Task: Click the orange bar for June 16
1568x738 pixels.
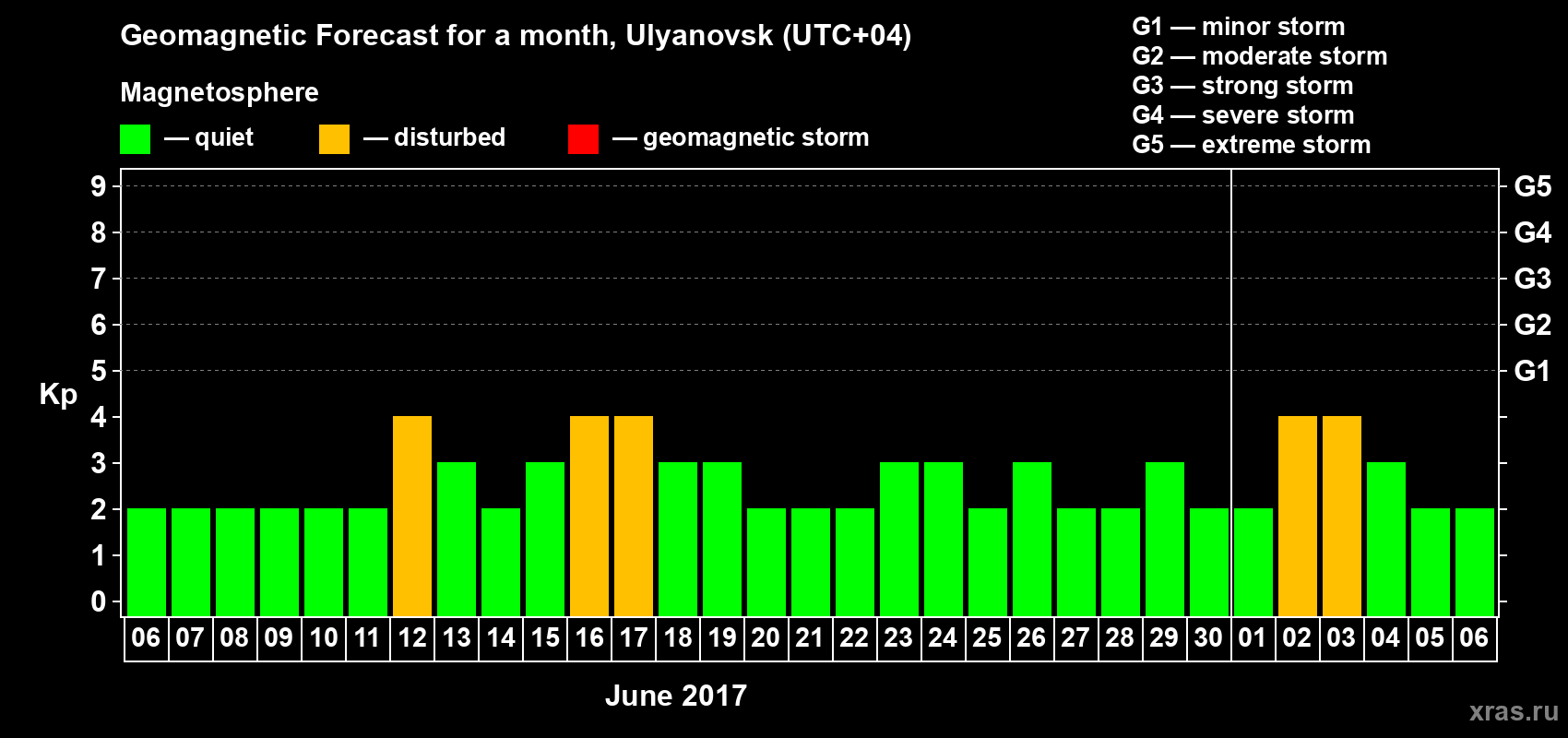Action: pyautogui.click(x=589, y=516)
